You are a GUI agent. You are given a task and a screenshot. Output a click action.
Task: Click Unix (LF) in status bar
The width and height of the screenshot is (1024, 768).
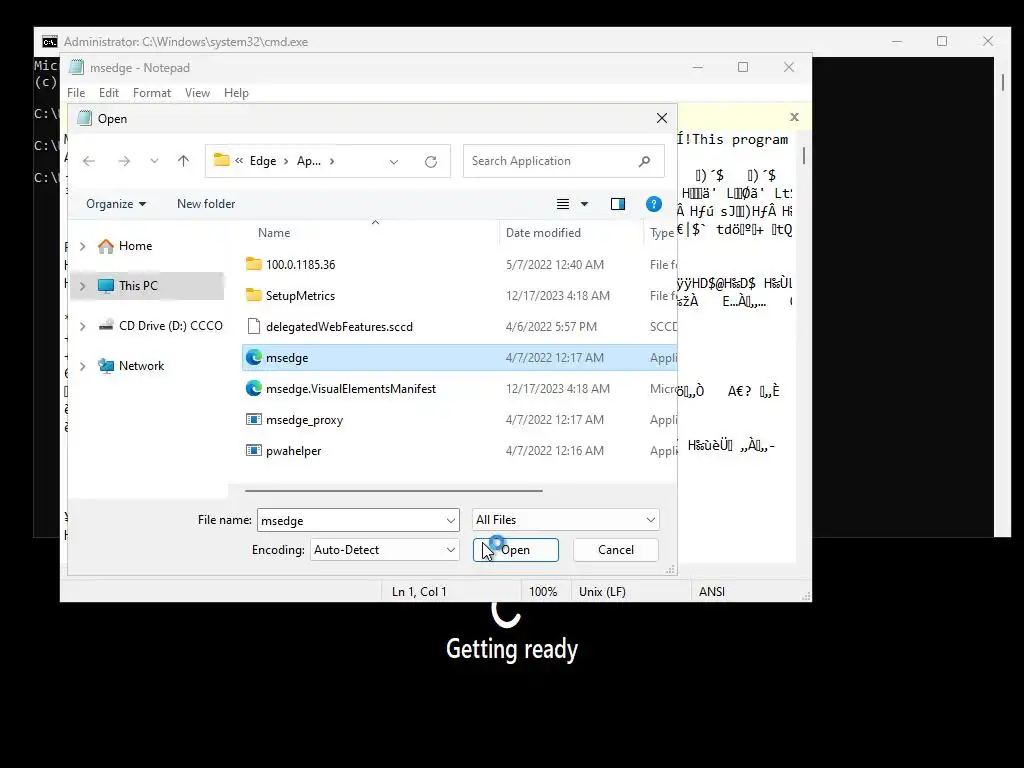(602, 592)
